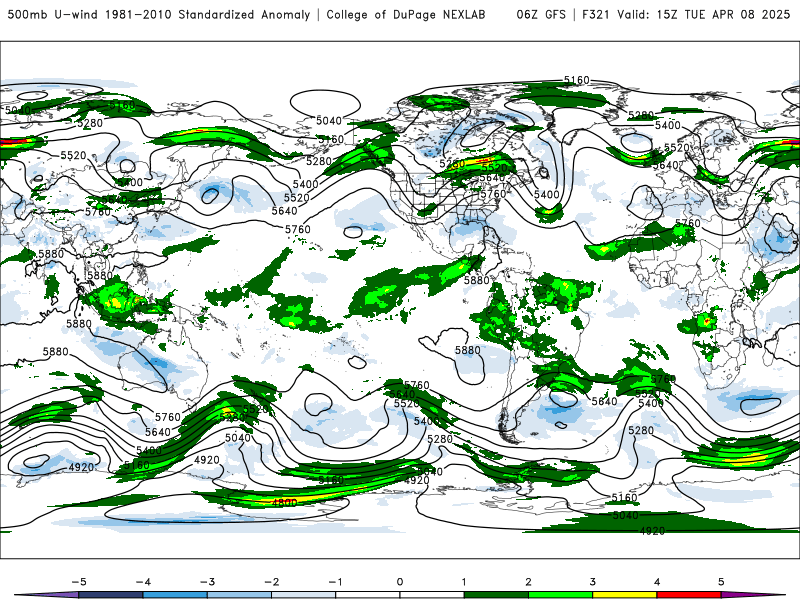Click the colorbar tick label '1'

point(464,582)
